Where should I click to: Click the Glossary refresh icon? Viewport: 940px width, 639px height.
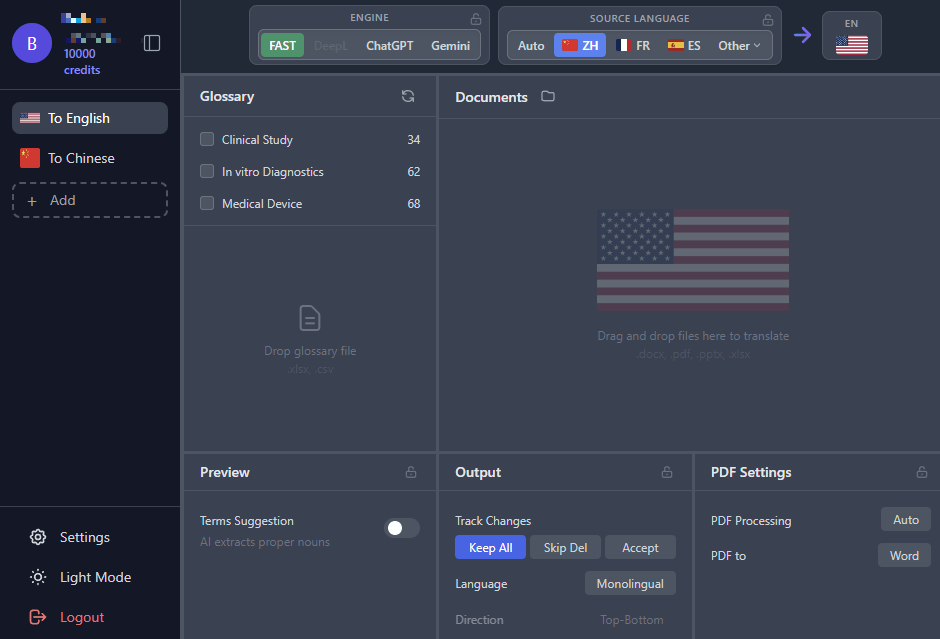click(408, 96)
